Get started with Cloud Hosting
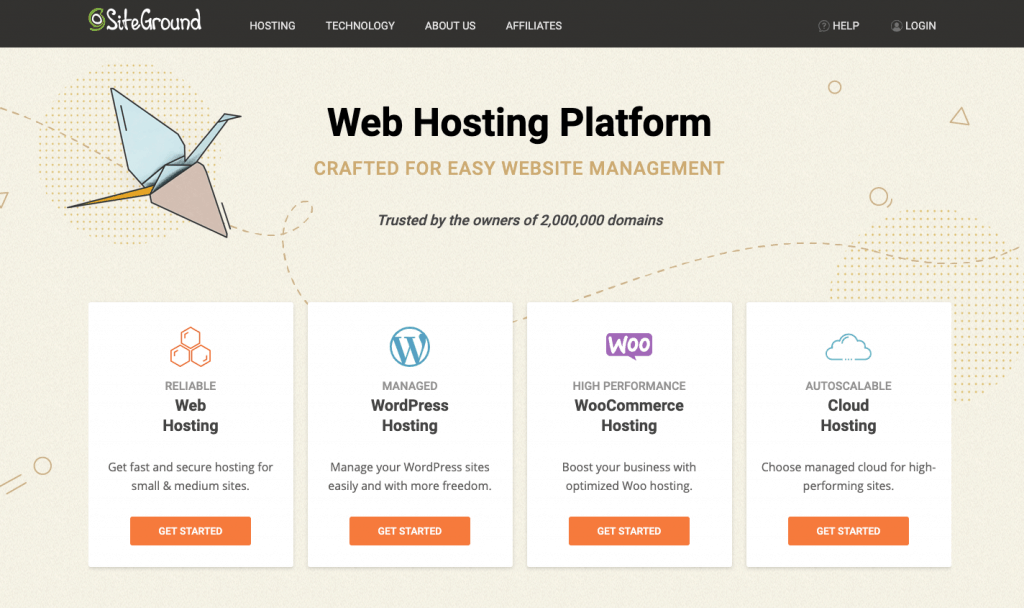This screenshot has height=608, width=1024. pos(848,531)
